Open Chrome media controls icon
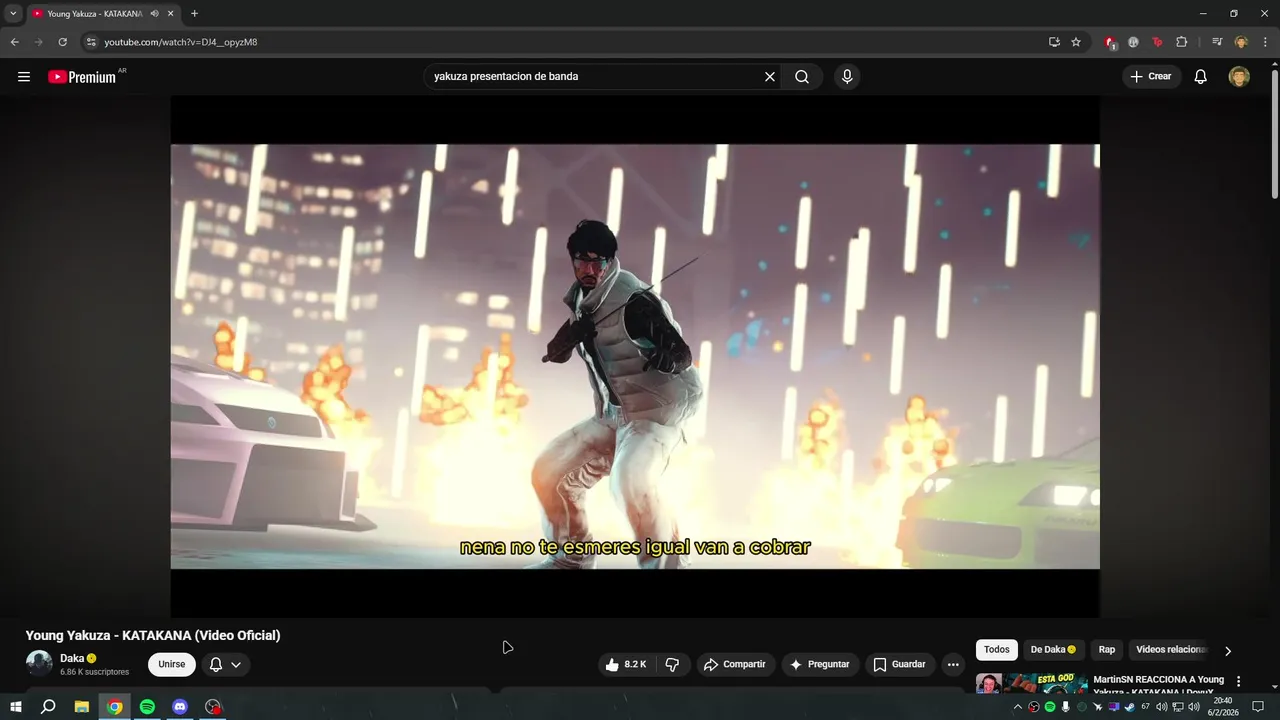 [x=1217, y=42]
